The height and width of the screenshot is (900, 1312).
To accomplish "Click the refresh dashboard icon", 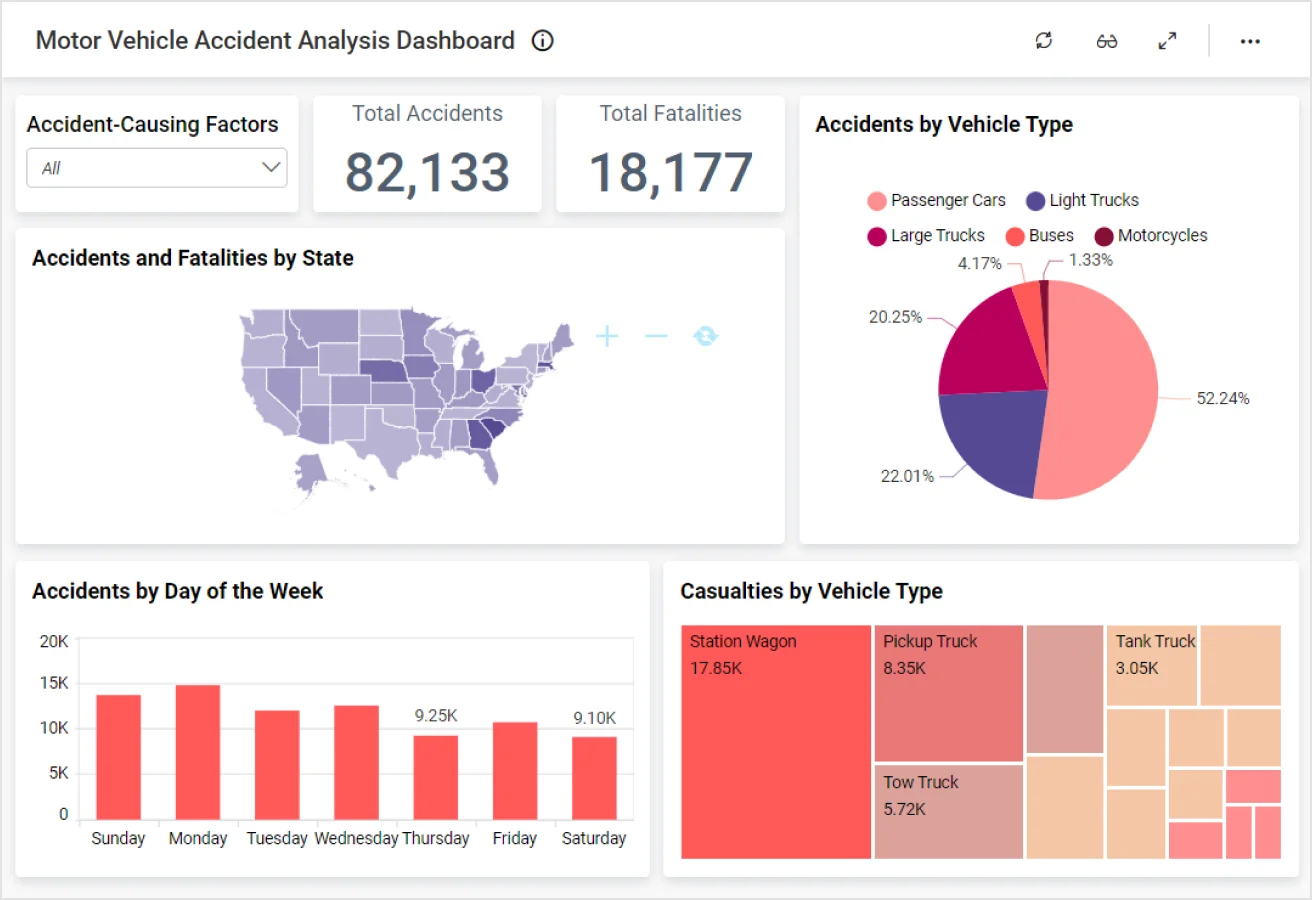I will coord(1044,41).
